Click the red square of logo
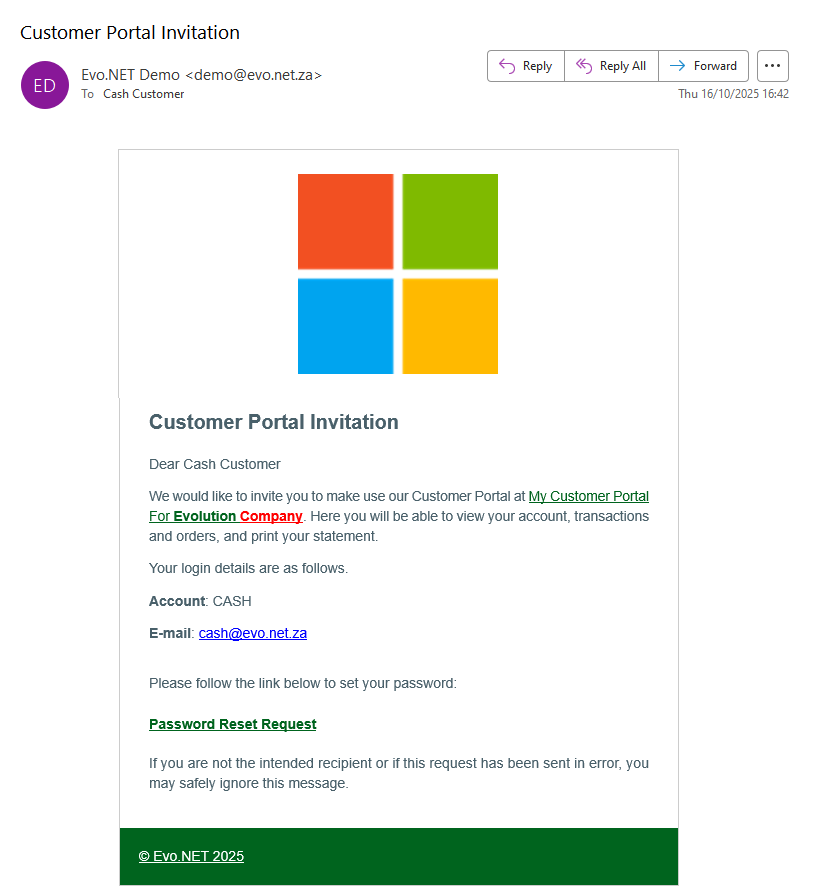The image size is (813, 895). coord(345,222)
